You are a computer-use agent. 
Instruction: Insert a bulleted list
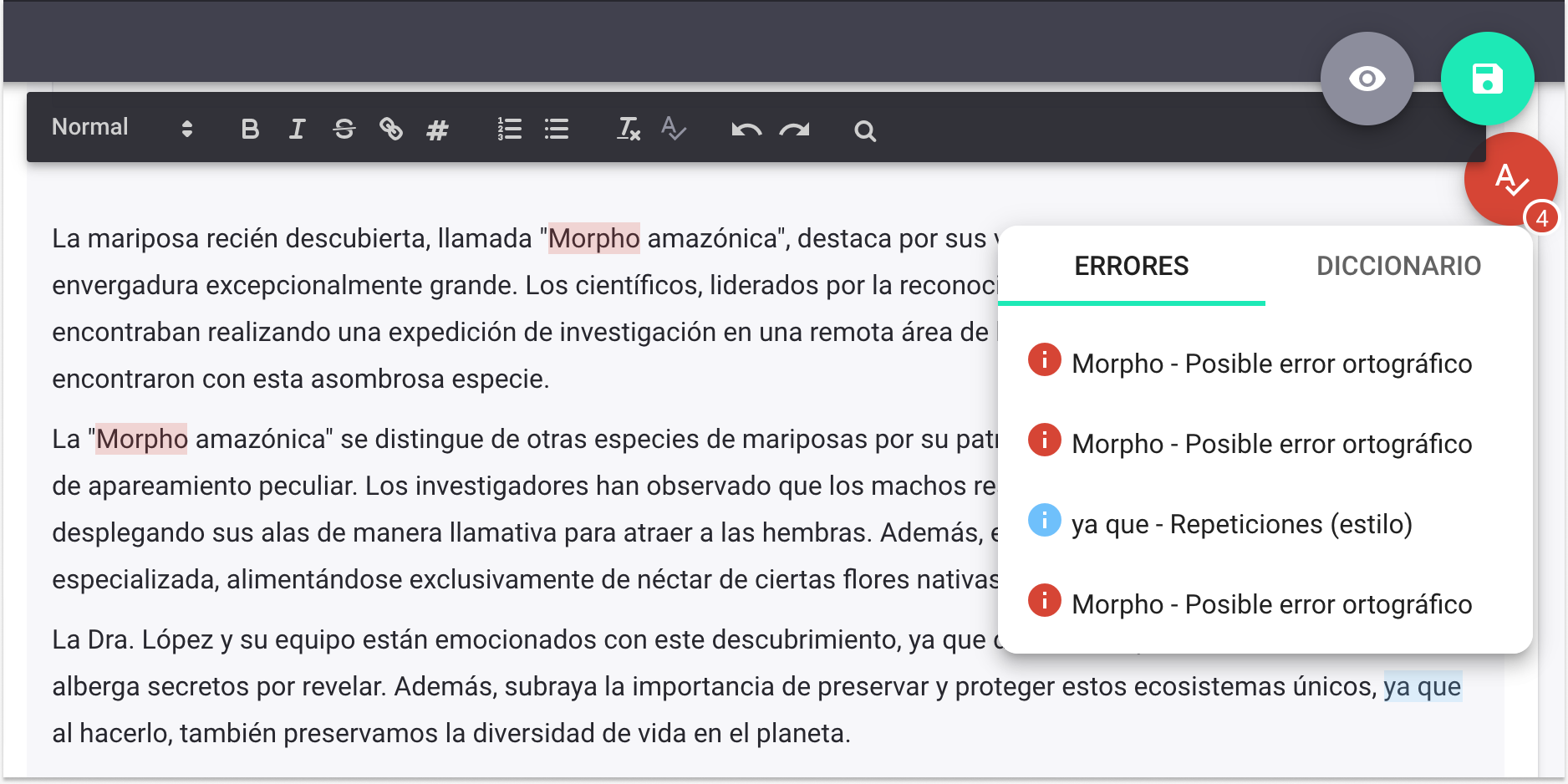click(556, 130)
